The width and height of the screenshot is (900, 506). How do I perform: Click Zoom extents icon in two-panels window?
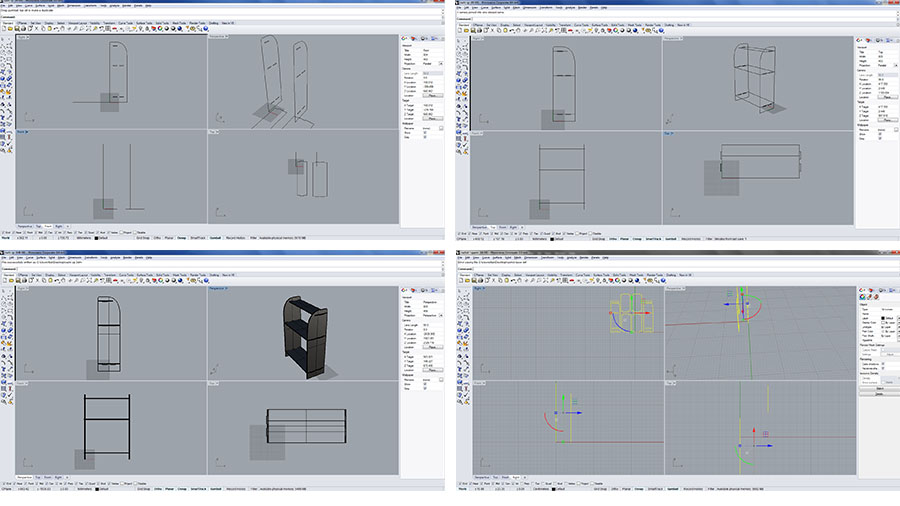point(88,29)
